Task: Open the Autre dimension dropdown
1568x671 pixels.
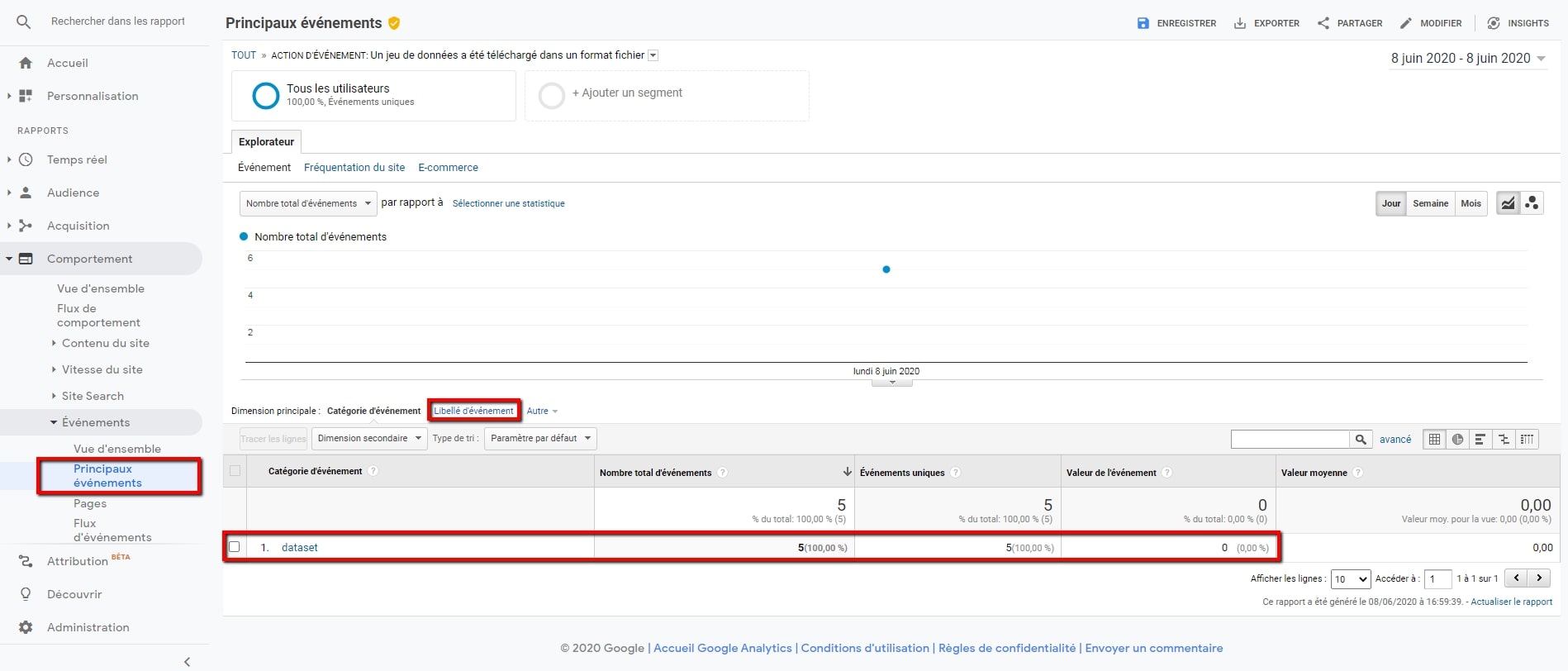Action: 542,411
